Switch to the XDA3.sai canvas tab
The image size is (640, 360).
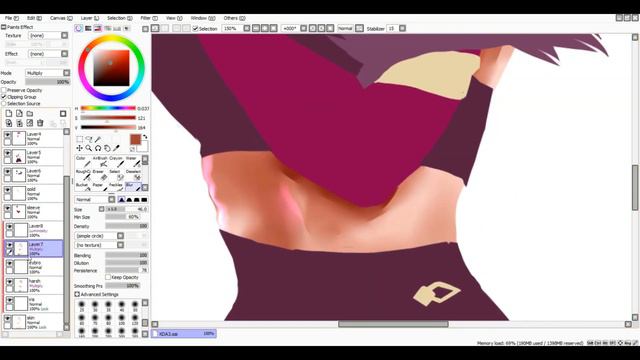click(184, 333)
